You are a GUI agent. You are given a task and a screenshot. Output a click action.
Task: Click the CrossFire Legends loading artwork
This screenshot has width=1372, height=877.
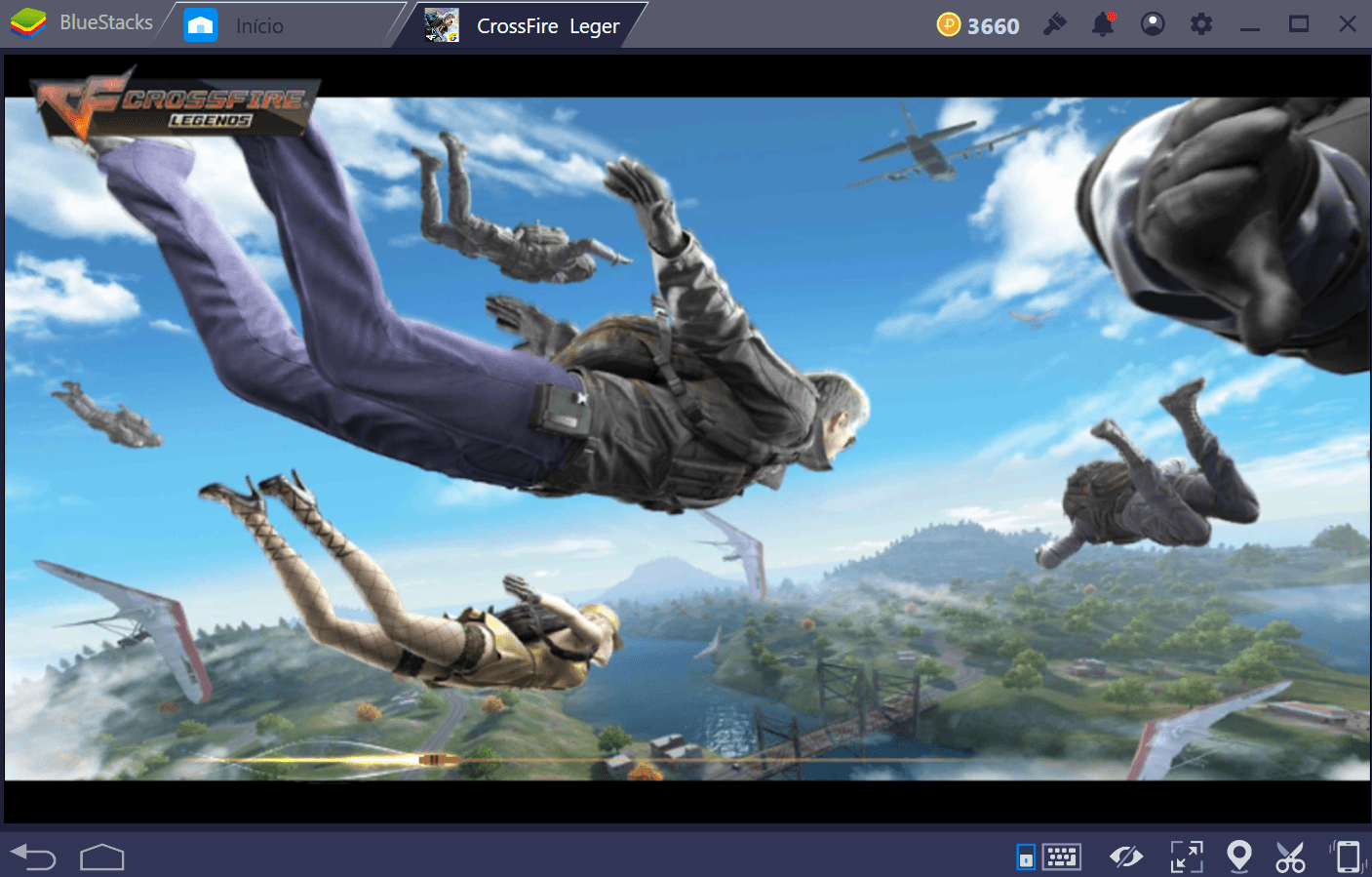[x=686, y=438]
